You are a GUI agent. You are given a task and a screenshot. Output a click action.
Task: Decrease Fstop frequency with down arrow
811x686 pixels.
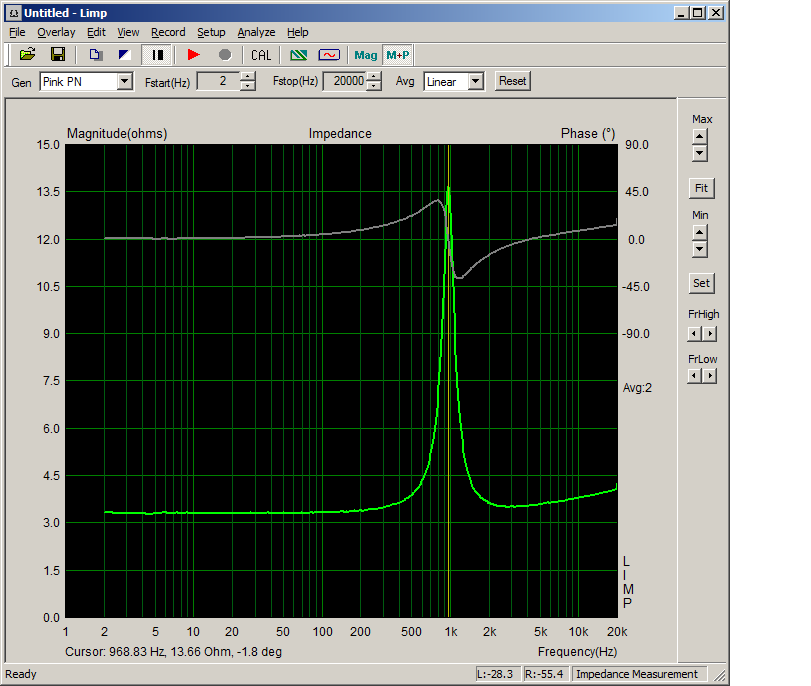[374, 85]
